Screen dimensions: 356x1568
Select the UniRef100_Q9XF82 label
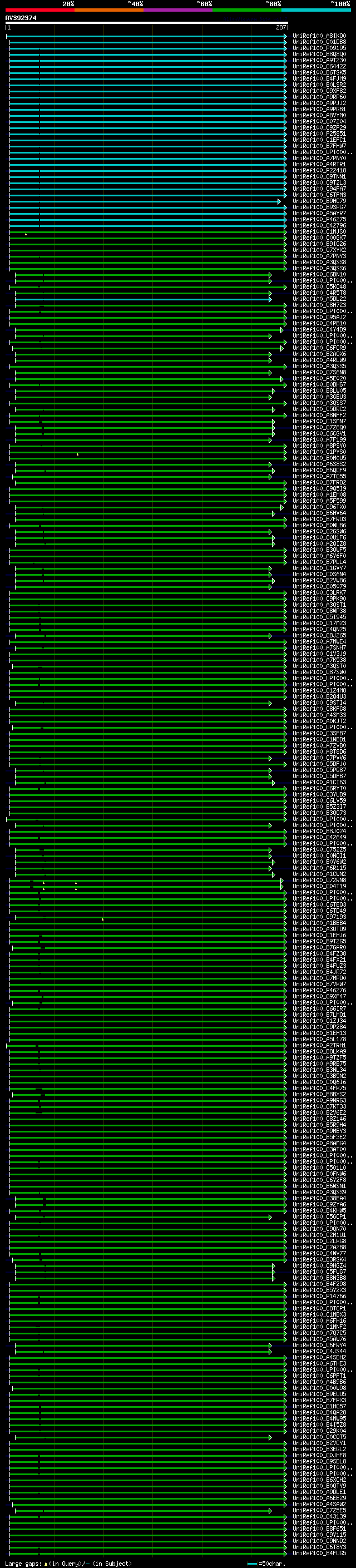coord(319,91)
